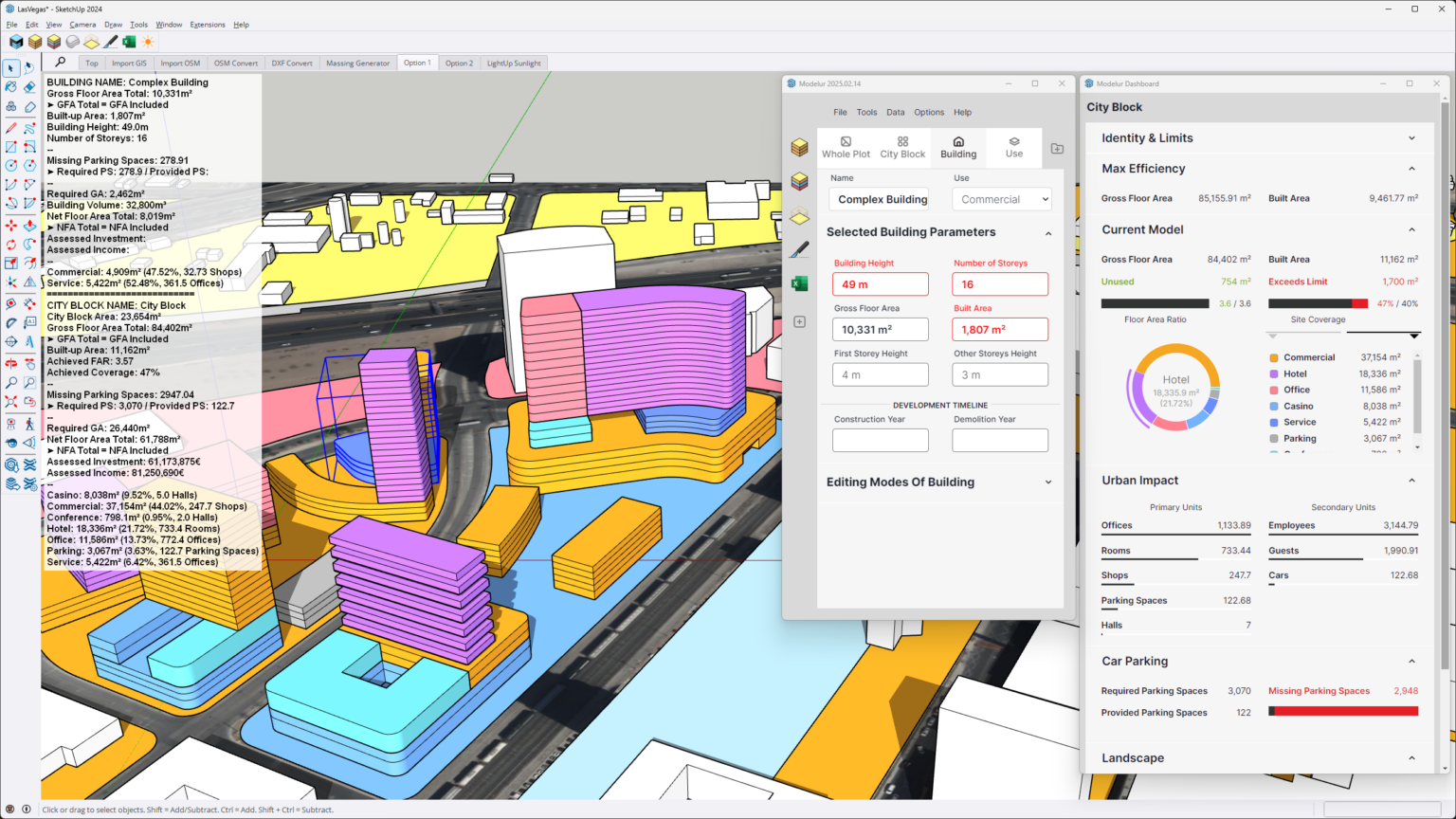The image size is (1456, 819).
Task: Pick the Paint Bucket tool
Action: [11, 88]
